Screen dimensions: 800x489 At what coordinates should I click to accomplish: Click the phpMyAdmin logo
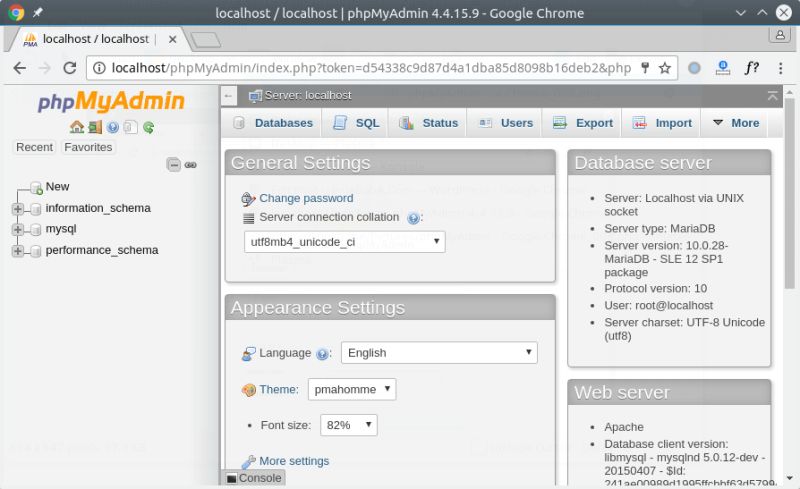(111, 101)
